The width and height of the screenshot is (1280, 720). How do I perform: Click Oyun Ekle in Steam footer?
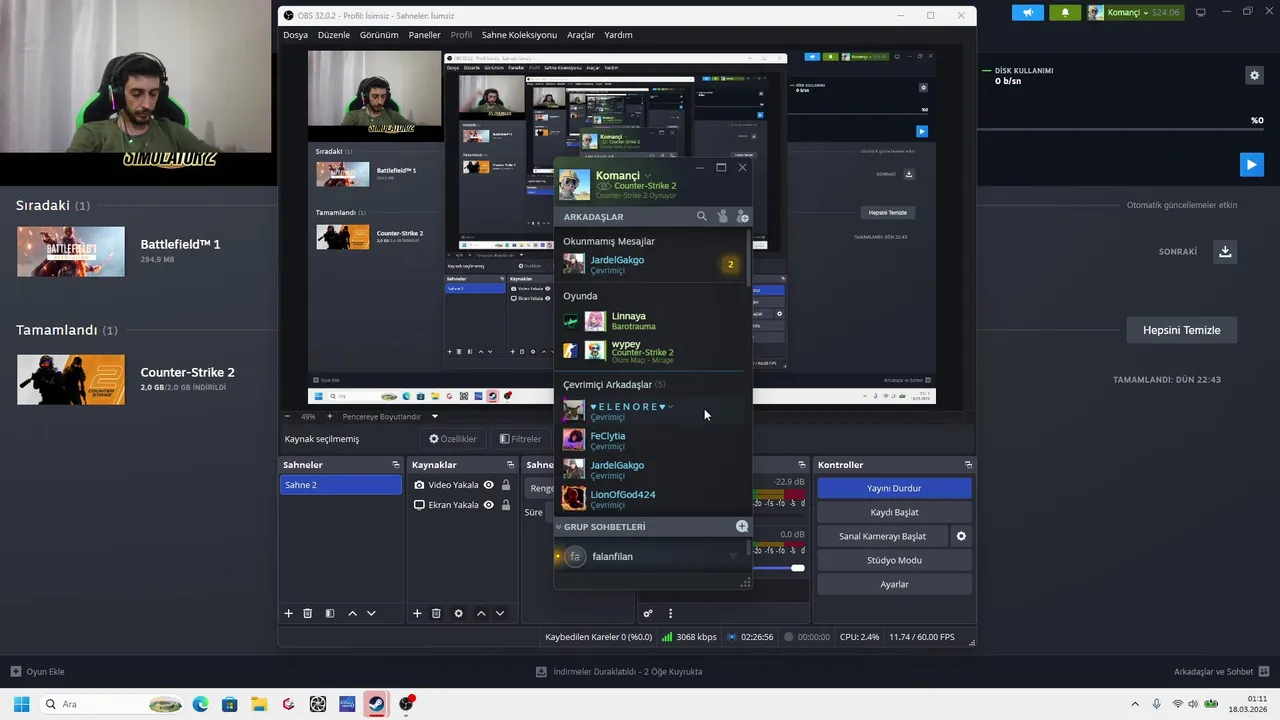click(x=37, y=672)
